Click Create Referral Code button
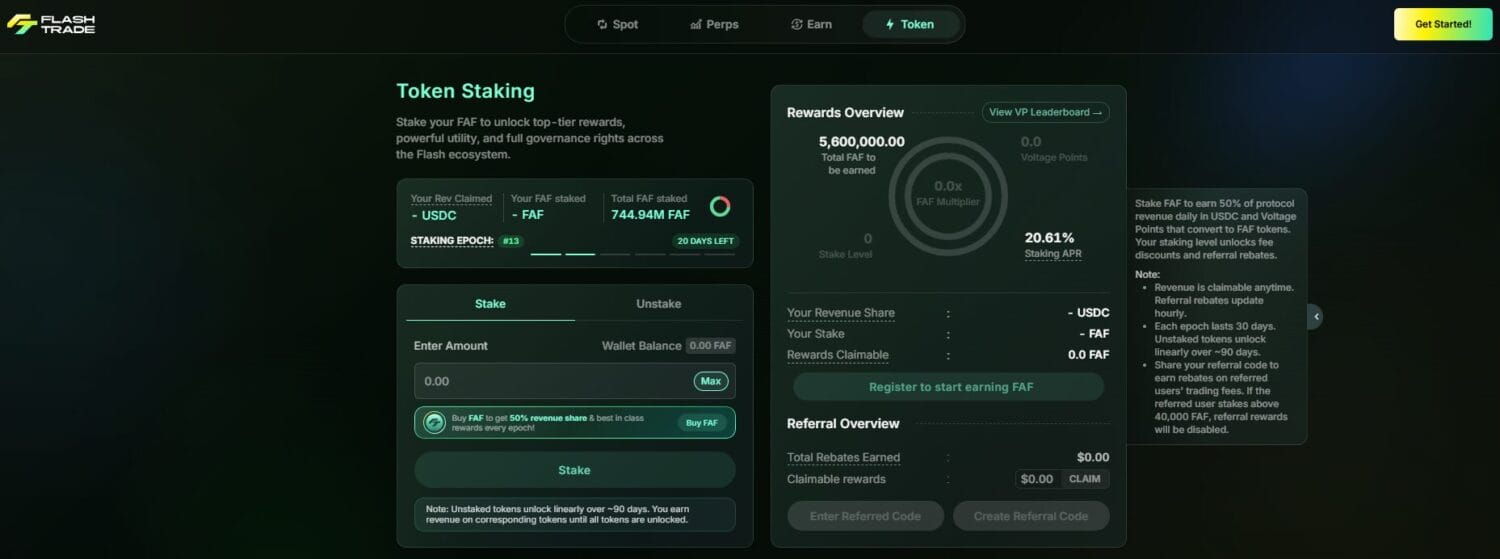The height and width of the screenshot is (559, 1500). [1031, 516]
